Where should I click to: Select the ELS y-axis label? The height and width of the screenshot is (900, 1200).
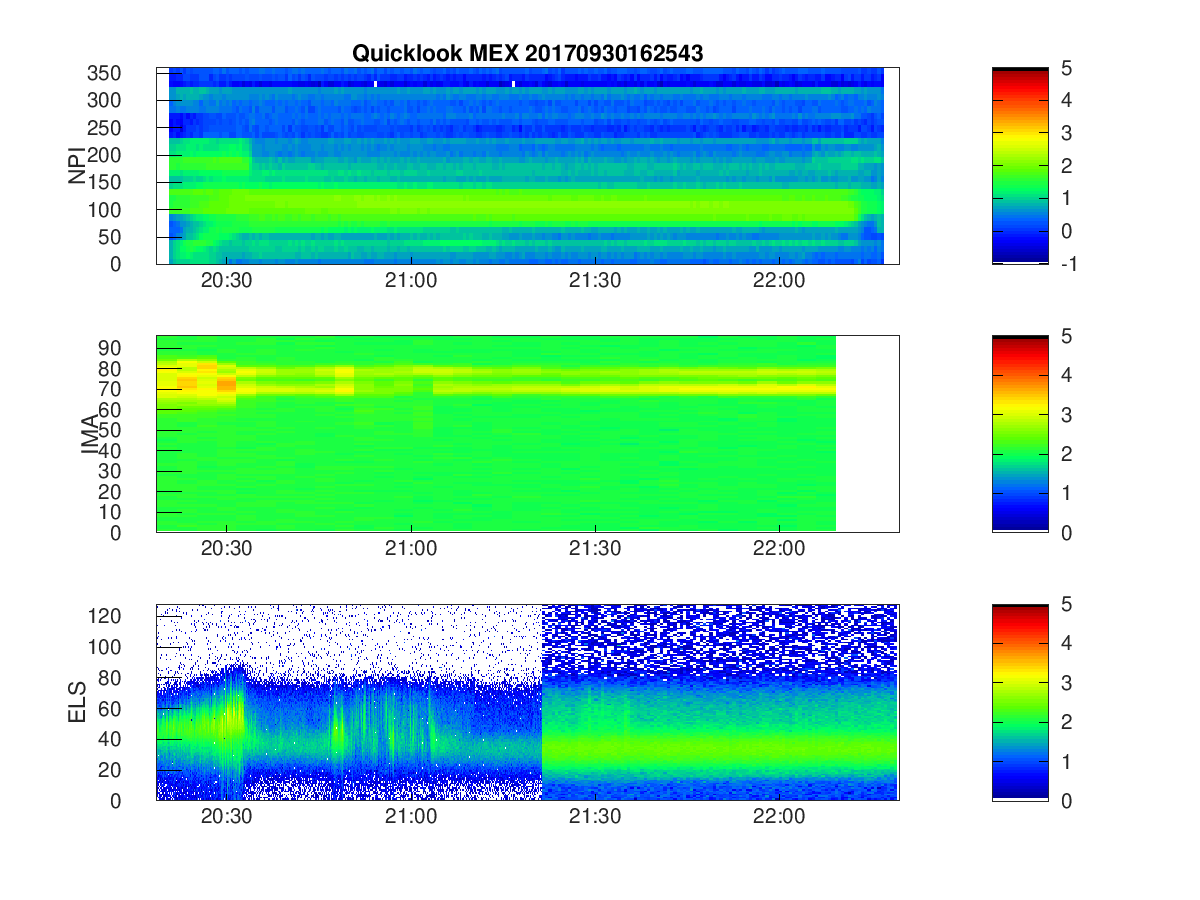[77, 702]
